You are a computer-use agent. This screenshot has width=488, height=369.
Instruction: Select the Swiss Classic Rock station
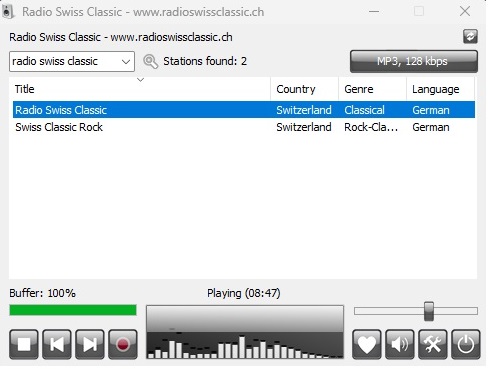[244, 127]
